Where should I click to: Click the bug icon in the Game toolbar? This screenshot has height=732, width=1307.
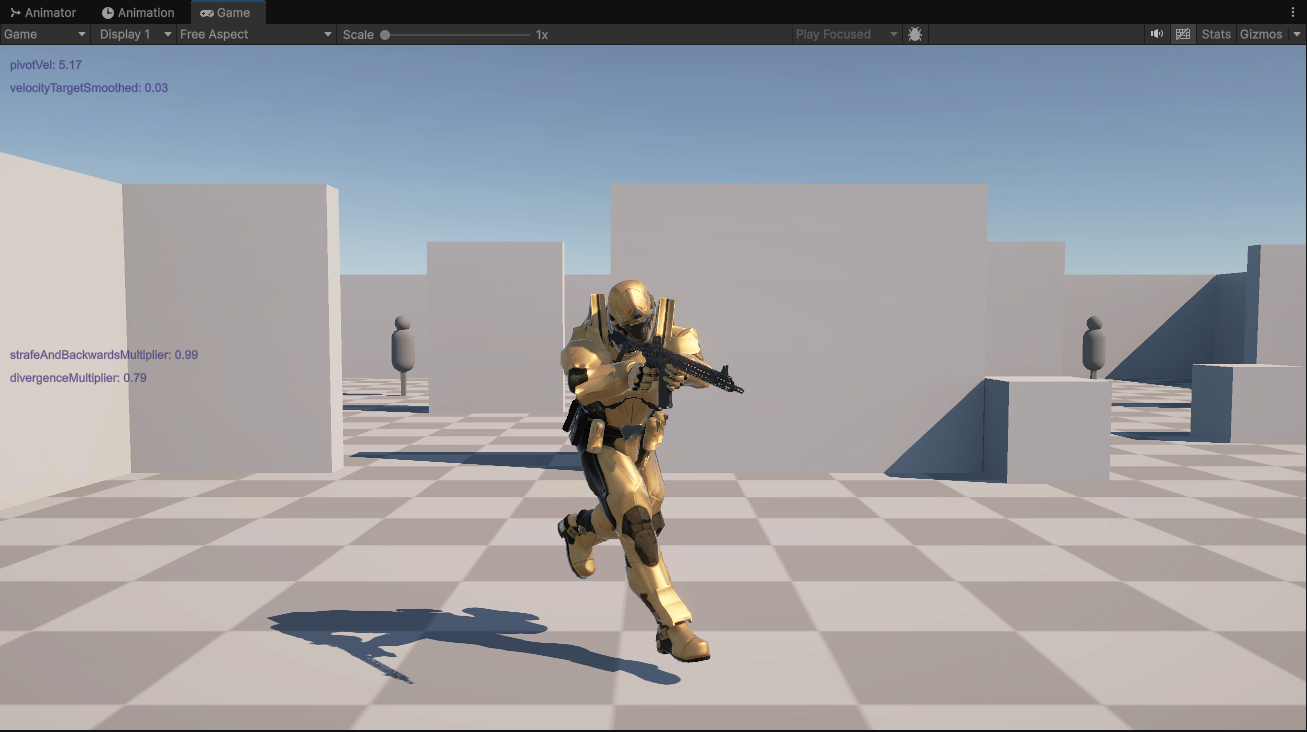point(915,34)
